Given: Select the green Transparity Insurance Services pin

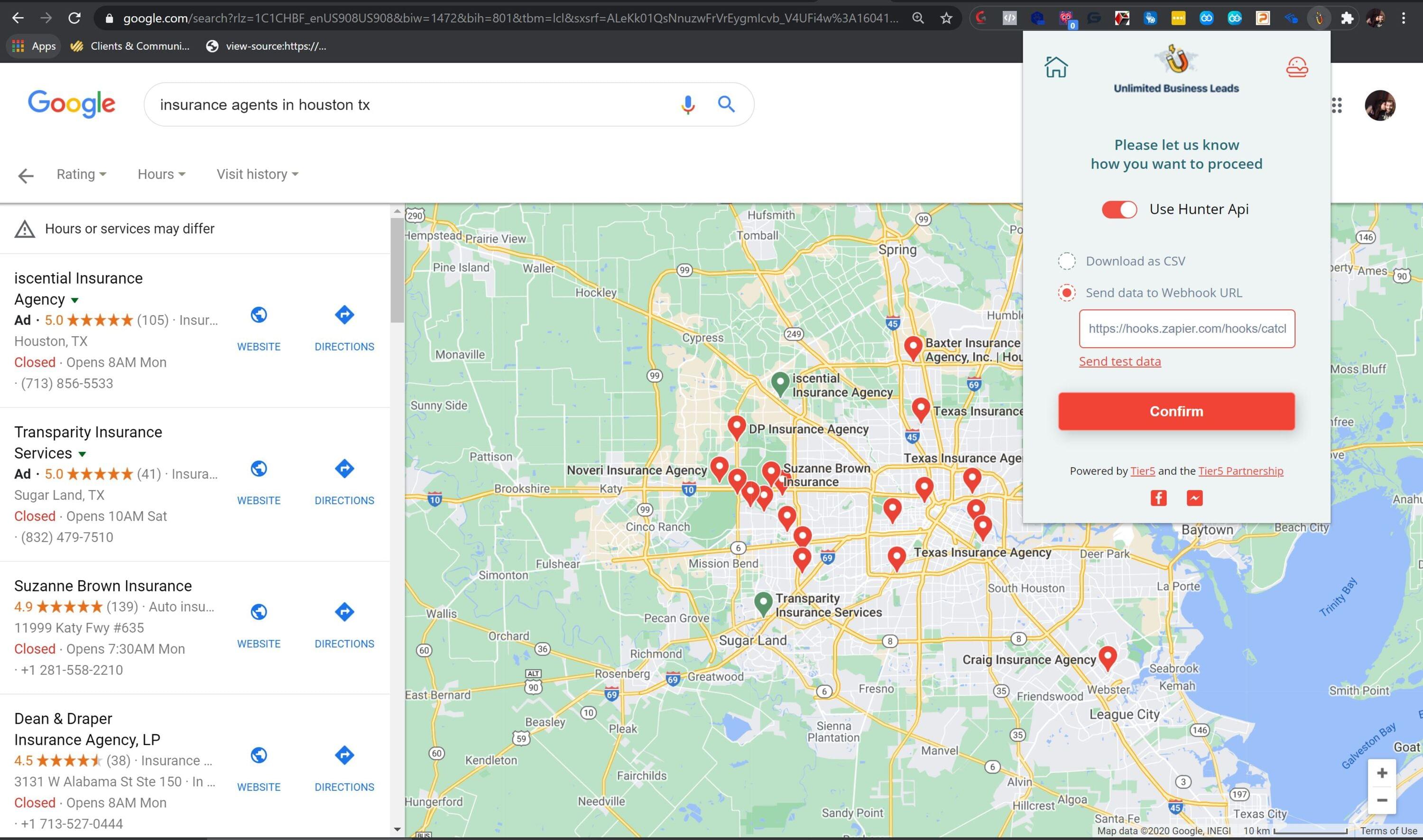Looking at the screenshot, I should [764, 604].
